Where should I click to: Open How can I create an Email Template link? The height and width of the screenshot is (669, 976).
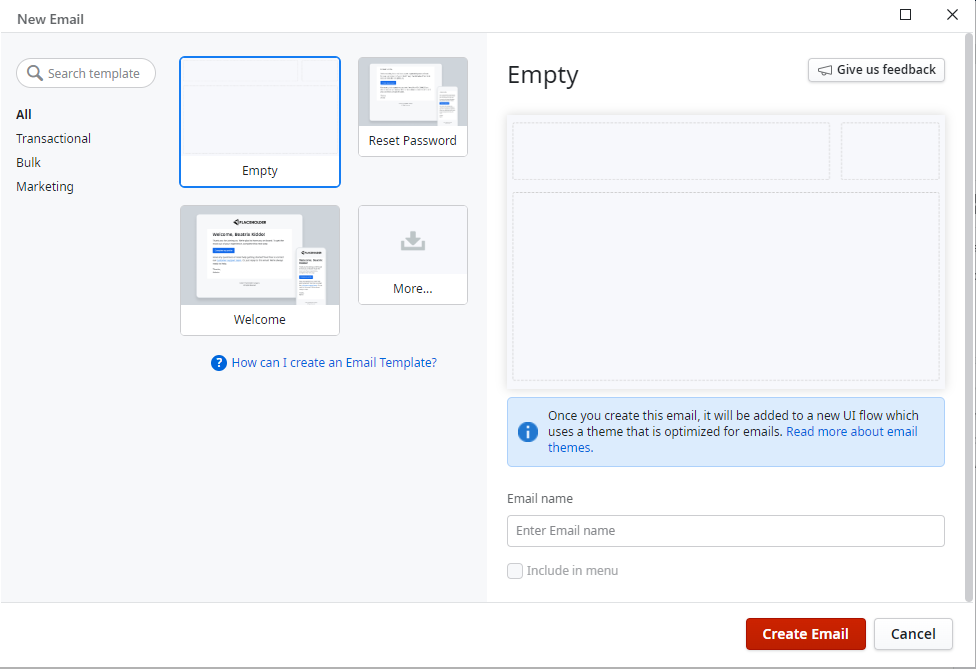334,362
